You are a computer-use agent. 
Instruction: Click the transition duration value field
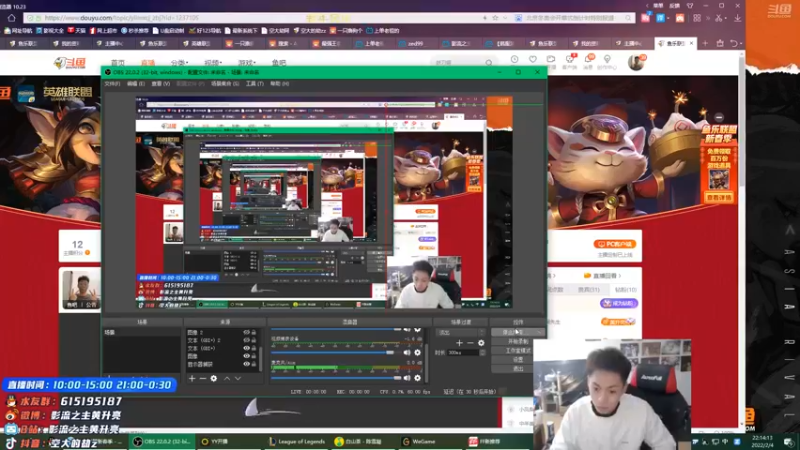pos(463,353)
